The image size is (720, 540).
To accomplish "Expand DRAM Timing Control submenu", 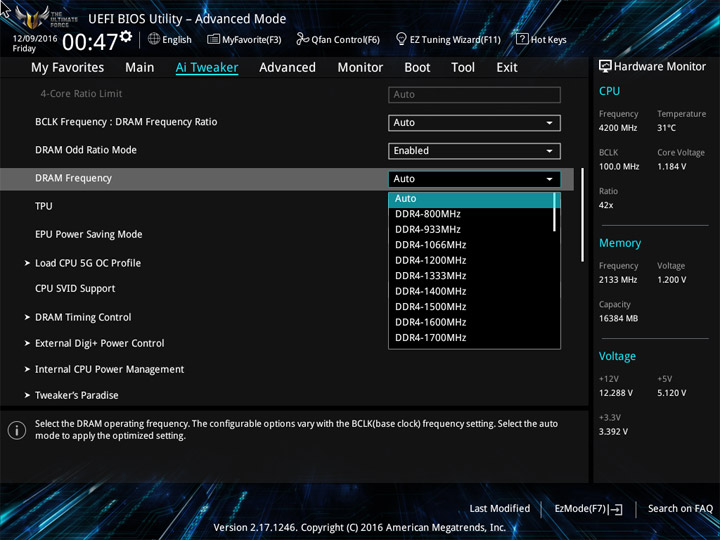I will pos(83,317).
